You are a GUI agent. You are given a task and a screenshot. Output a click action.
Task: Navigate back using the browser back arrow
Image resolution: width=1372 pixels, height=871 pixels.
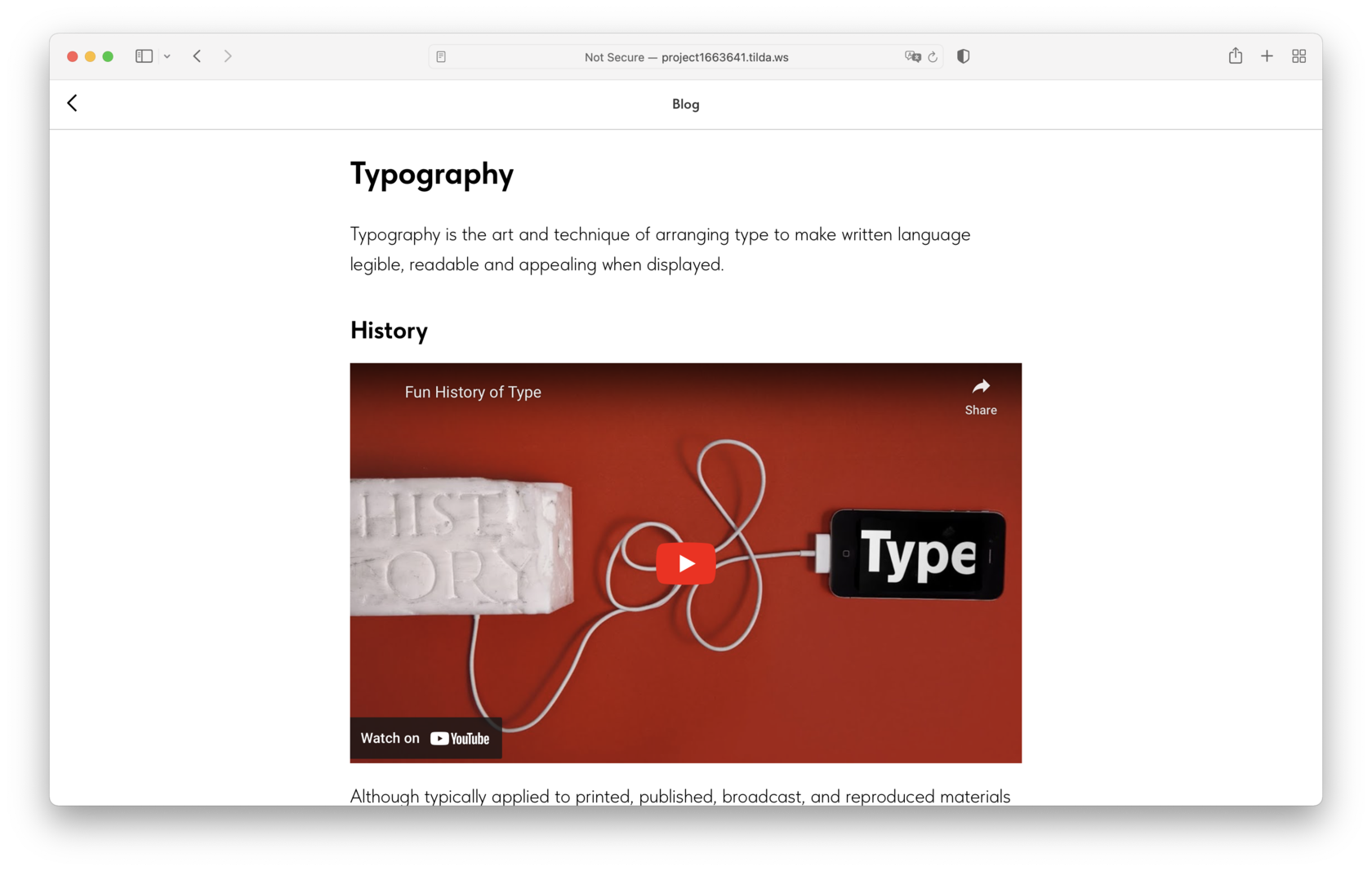[197, 56]
